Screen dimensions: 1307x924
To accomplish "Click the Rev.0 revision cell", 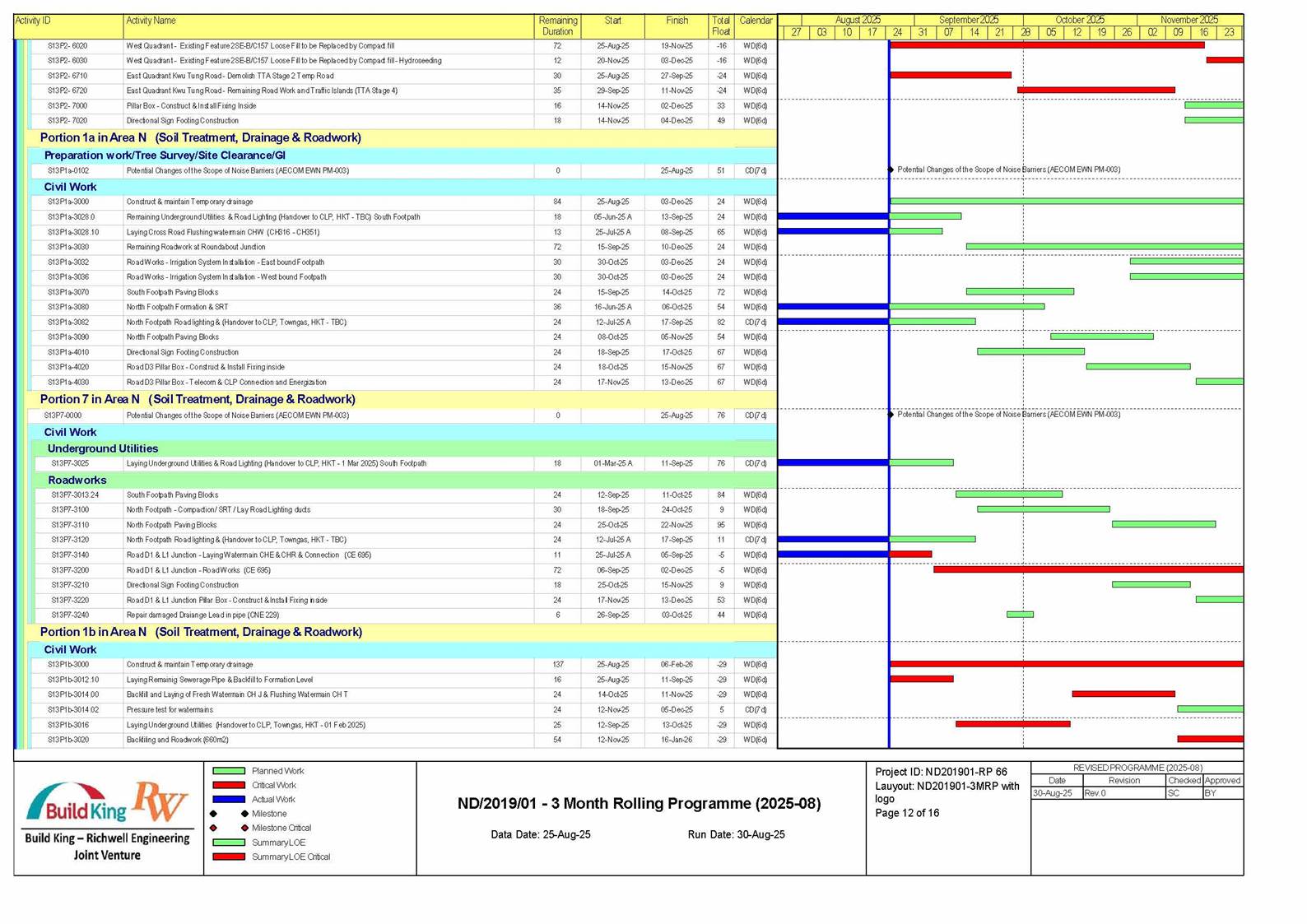I will coord(1123,793).
